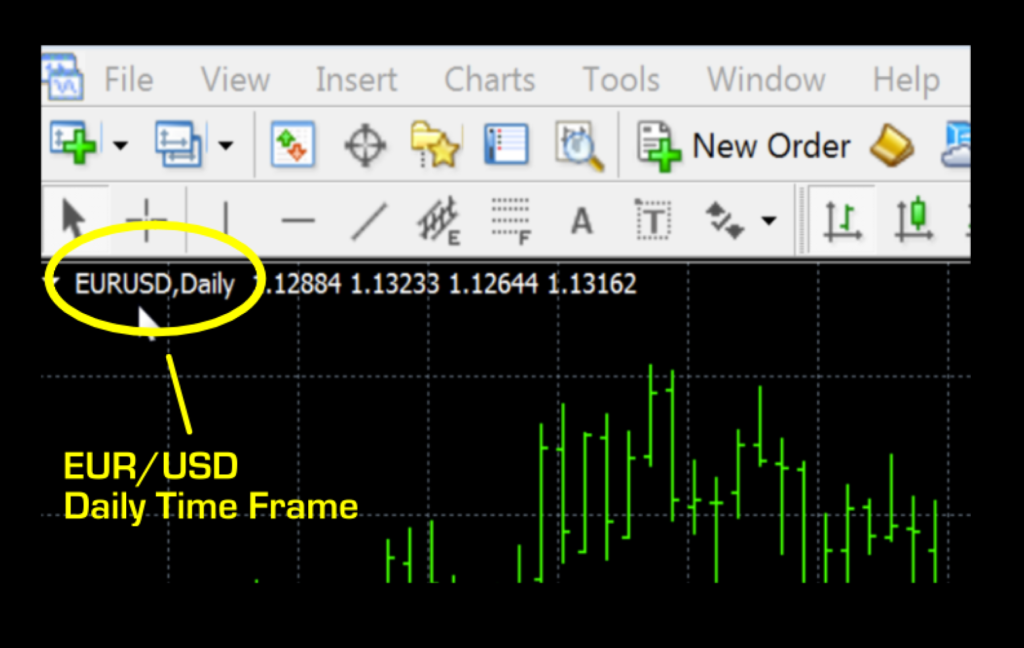This screenshot has height=648, width=1024.
Task: Toggle the Navigator panel with folder-star icon
Action: [435, 146]
